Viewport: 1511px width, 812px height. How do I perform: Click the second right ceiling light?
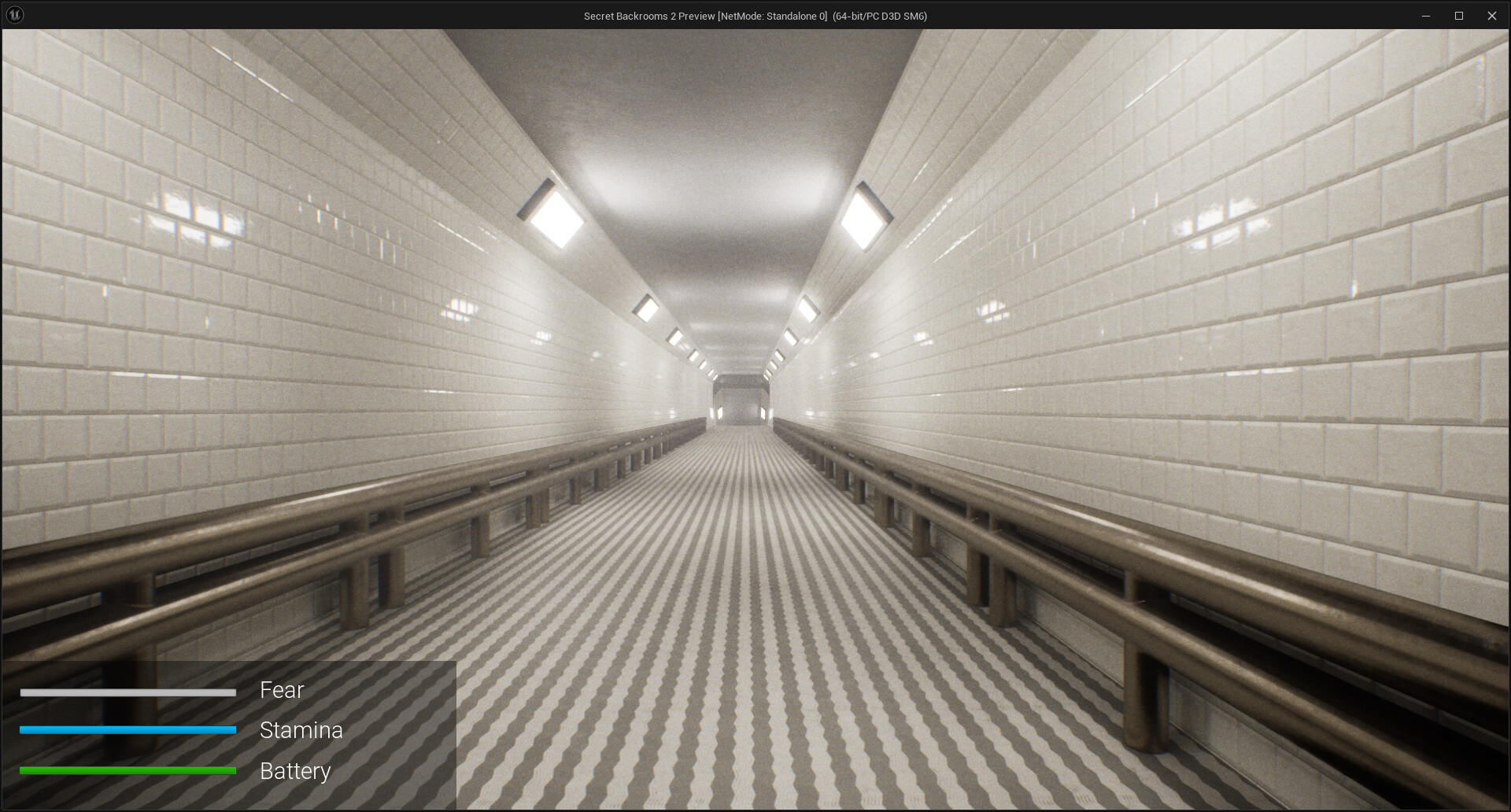click(808, 308)
